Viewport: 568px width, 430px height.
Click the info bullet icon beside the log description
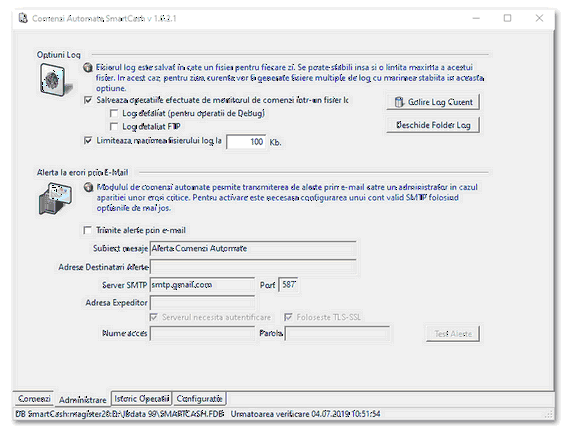88,67
